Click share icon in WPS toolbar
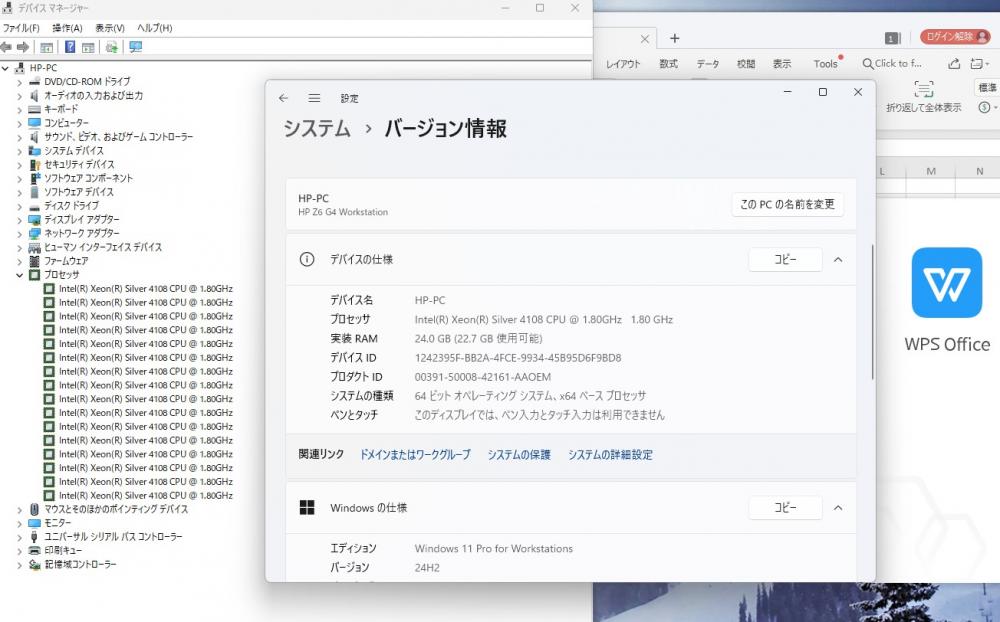1000x622 pixels. click(x=954, y=64)
